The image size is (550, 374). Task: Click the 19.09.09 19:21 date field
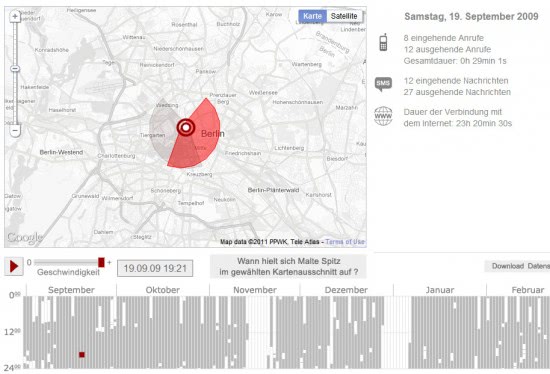coord(155,268)
